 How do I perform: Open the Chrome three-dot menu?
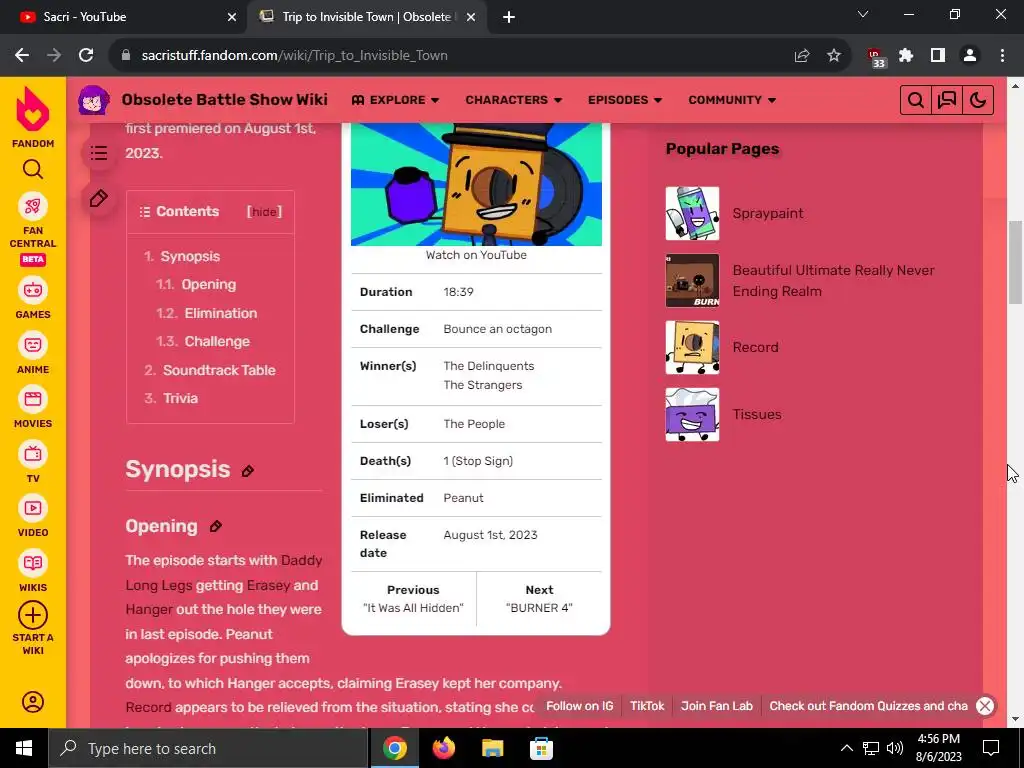[x=1002, y=56]
